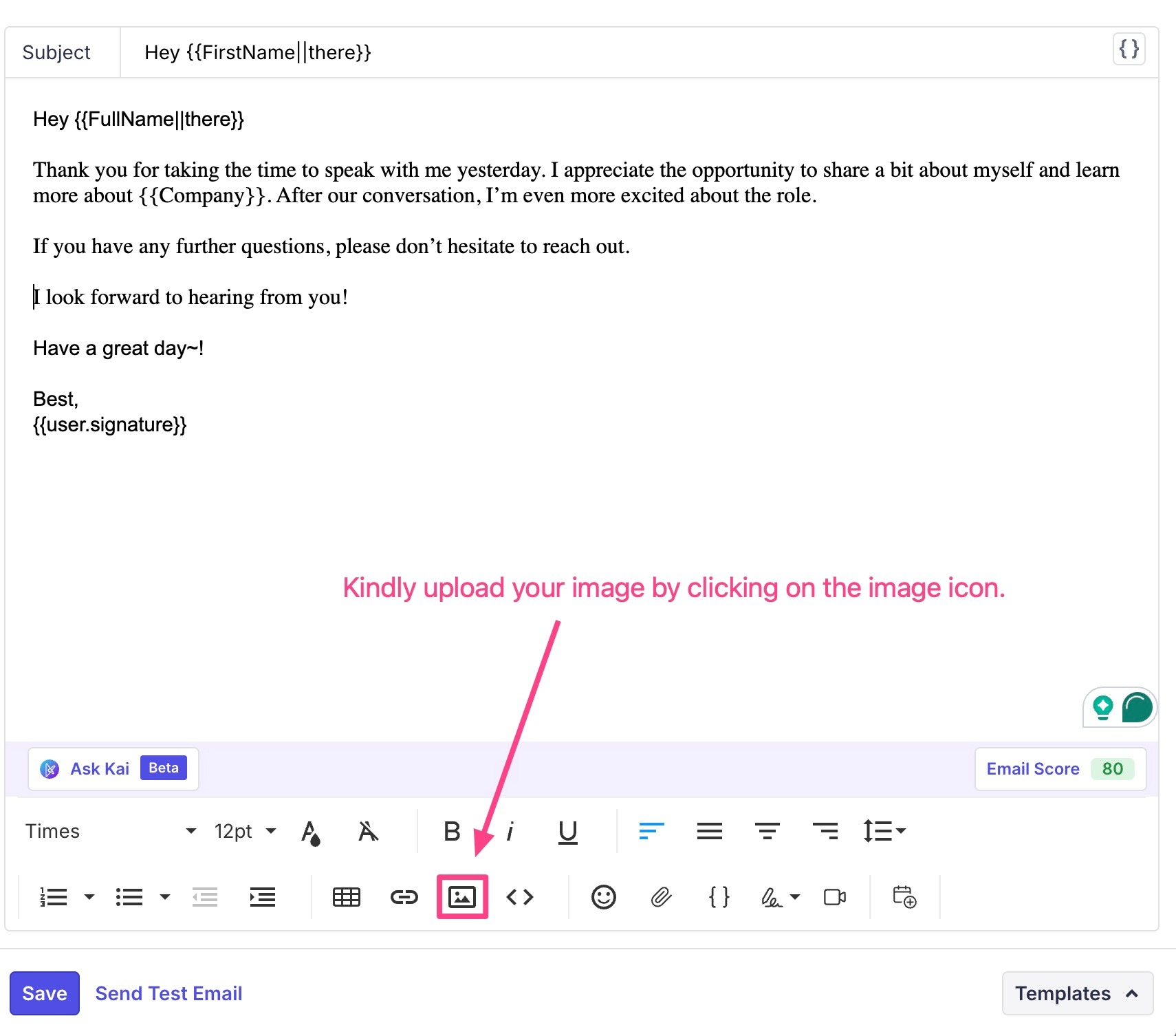Justify the text alignment
The image size is (1176, 1036).
coord(709,831)
